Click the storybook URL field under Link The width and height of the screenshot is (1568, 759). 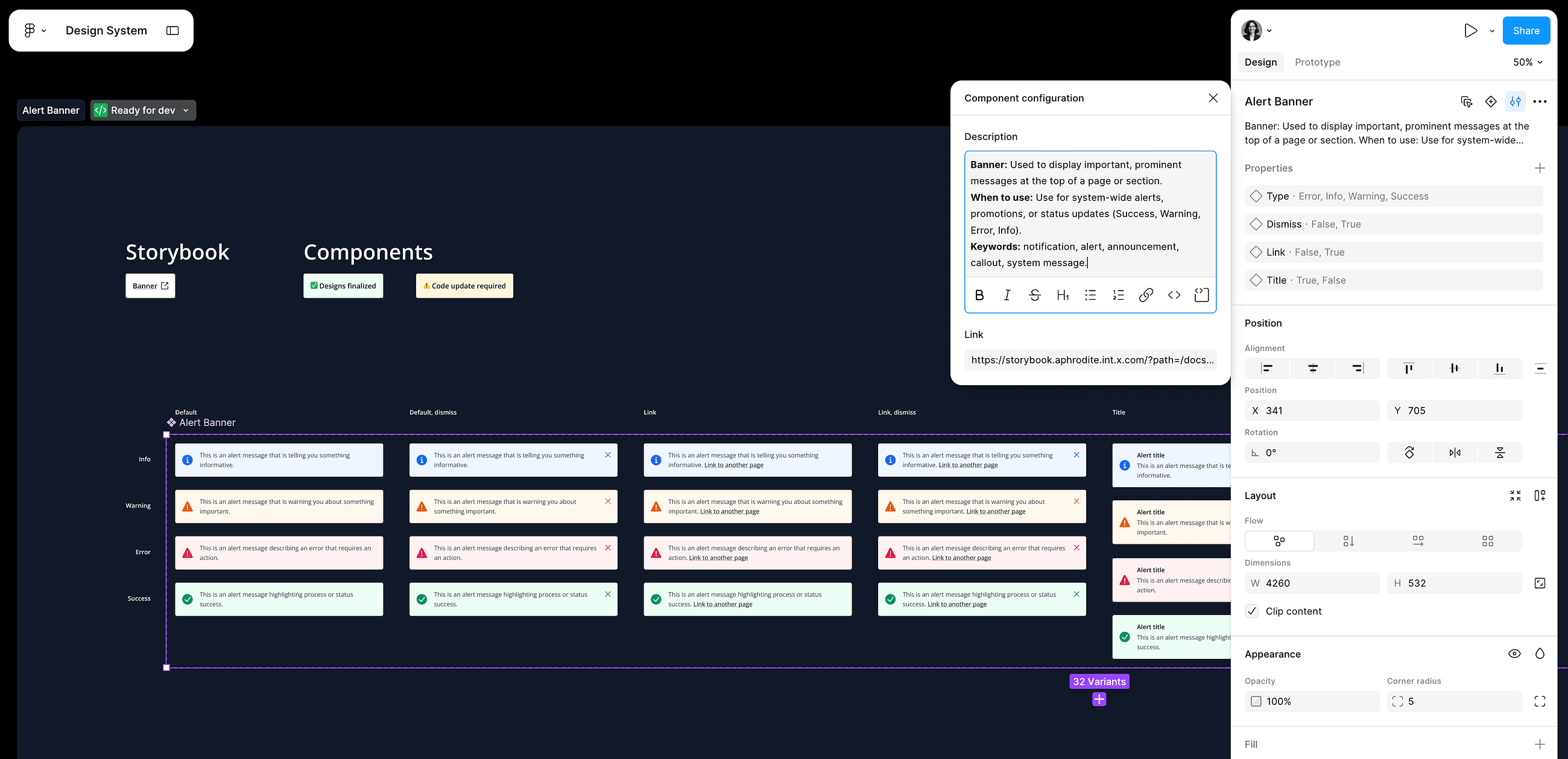tap(1090, 360)
